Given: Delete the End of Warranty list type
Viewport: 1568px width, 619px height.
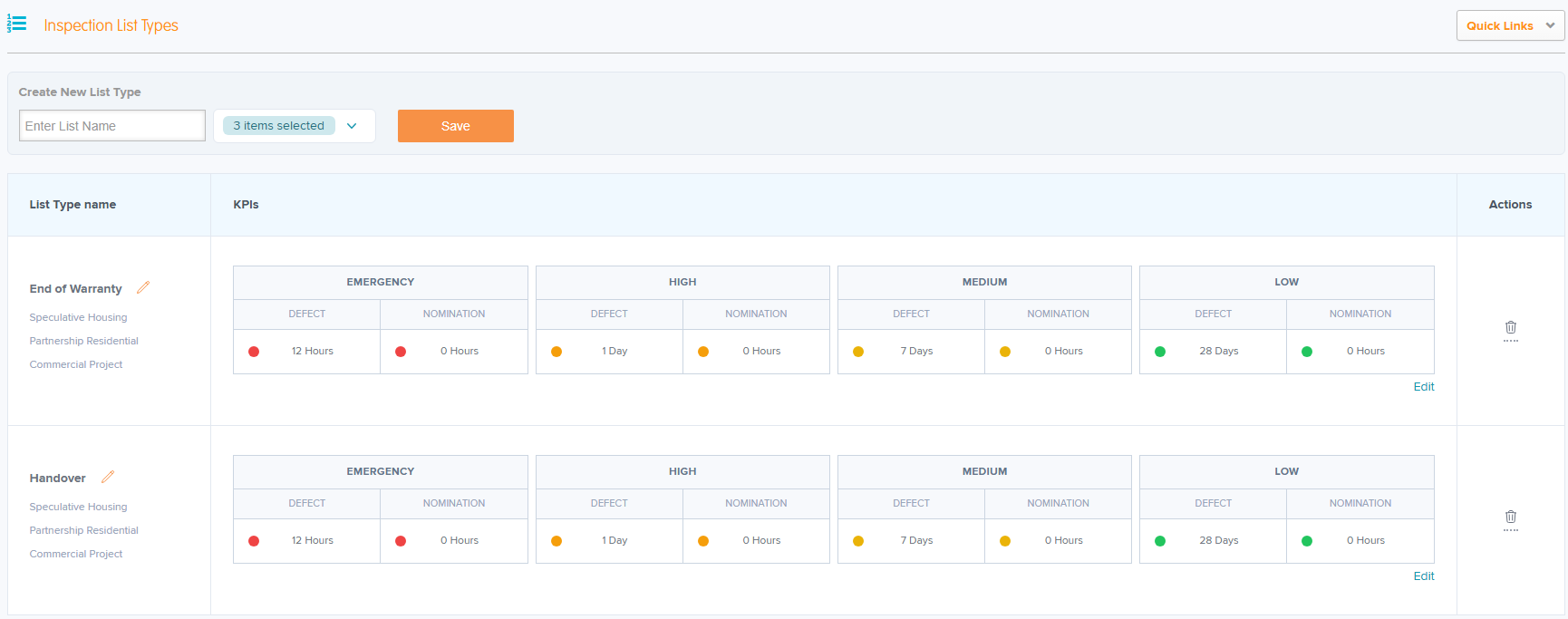Looking at the screenshot, I should (x=1511, y=330).
